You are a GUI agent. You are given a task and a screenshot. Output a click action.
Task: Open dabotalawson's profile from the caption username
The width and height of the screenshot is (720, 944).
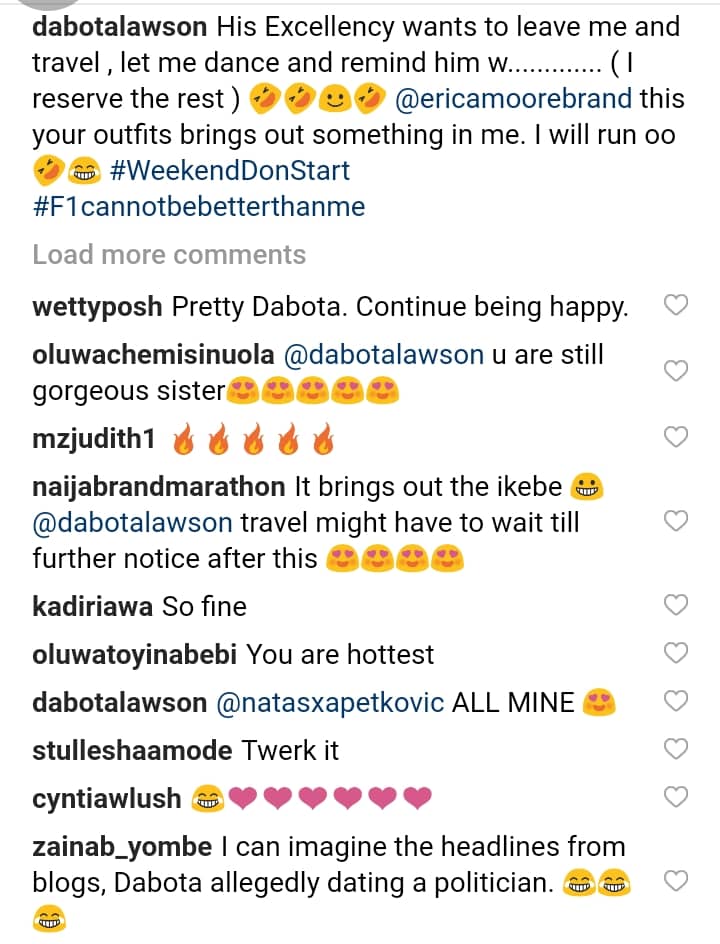tap(120, 27)
